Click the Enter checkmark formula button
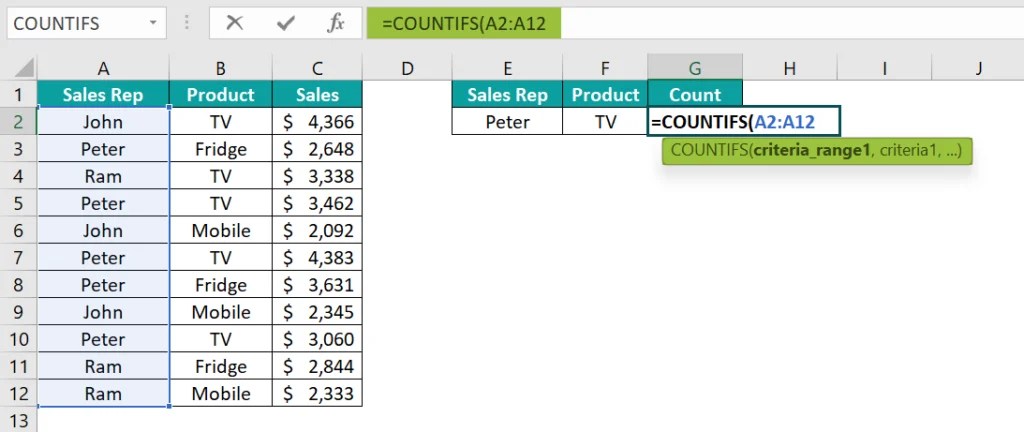The image size is (1024, 432). 285,23
